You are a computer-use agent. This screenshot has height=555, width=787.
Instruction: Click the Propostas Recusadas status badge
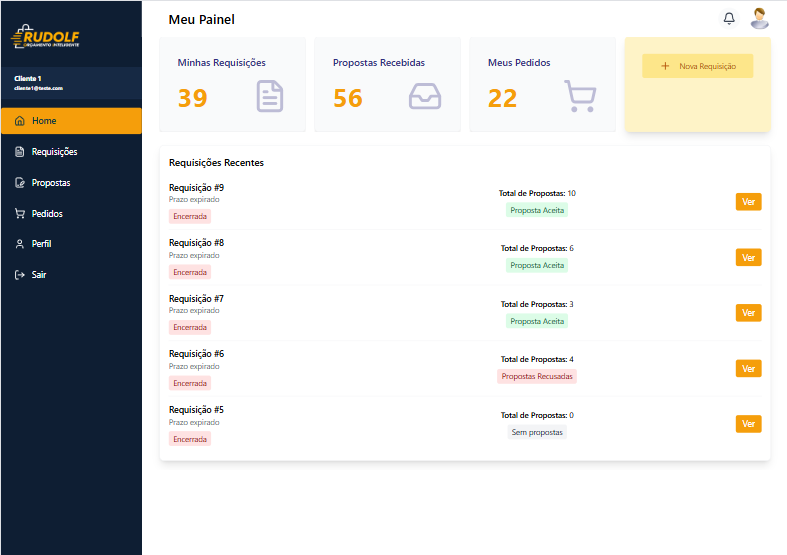pos(537,377)
